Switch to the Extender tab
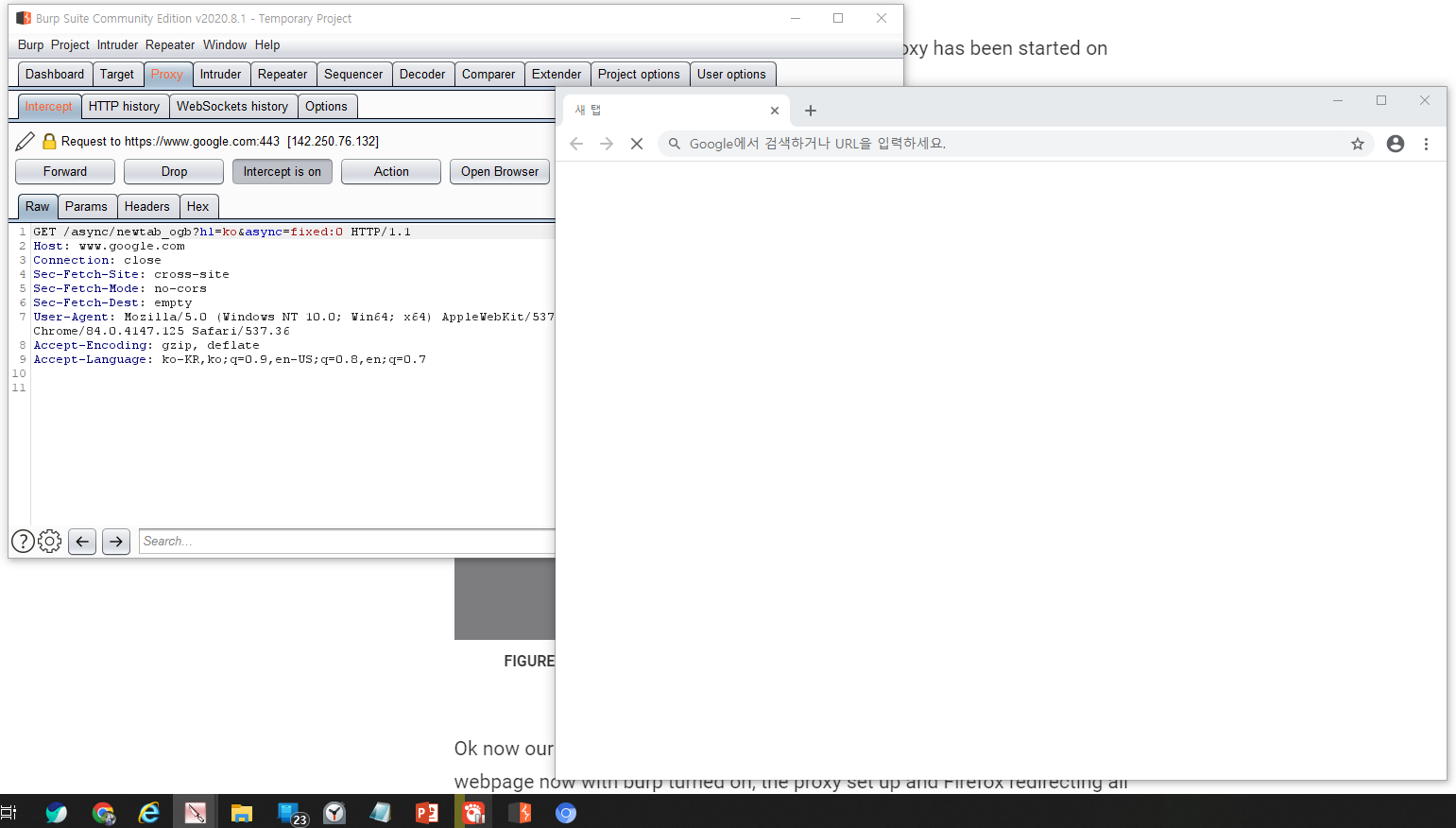1456x828 pixels. [x=557, y=74]
